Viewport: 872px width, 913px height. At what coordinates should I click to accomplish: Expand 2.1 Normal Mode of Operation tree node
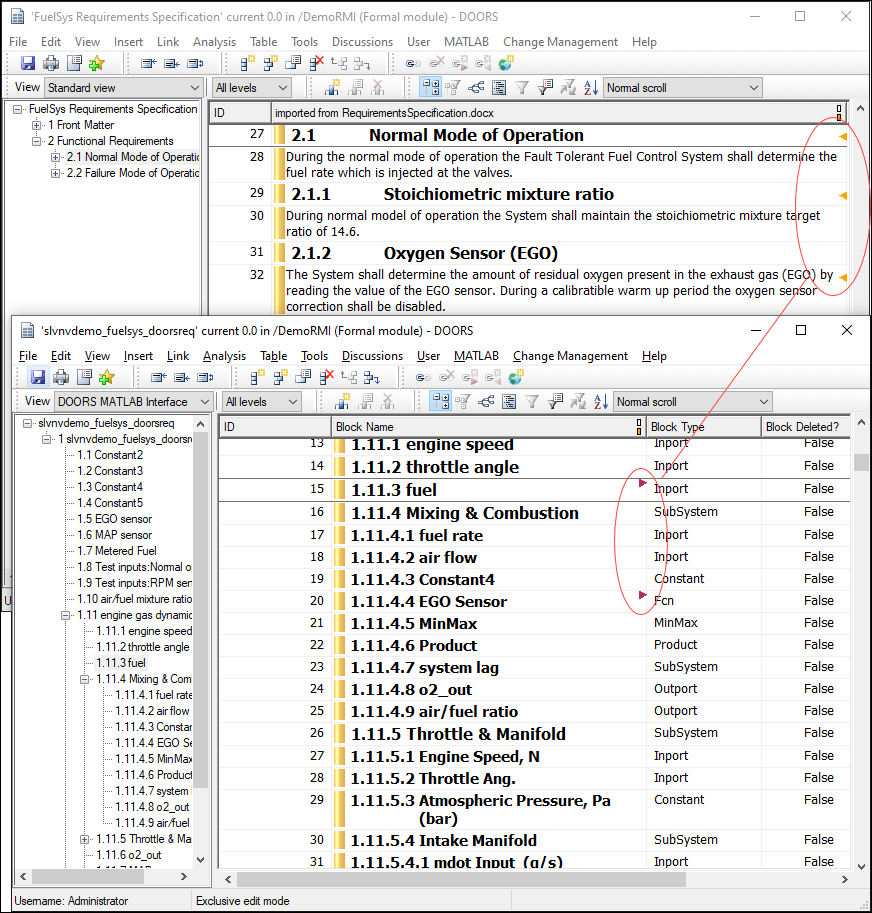pyautogui.click(x=55, y=157)
